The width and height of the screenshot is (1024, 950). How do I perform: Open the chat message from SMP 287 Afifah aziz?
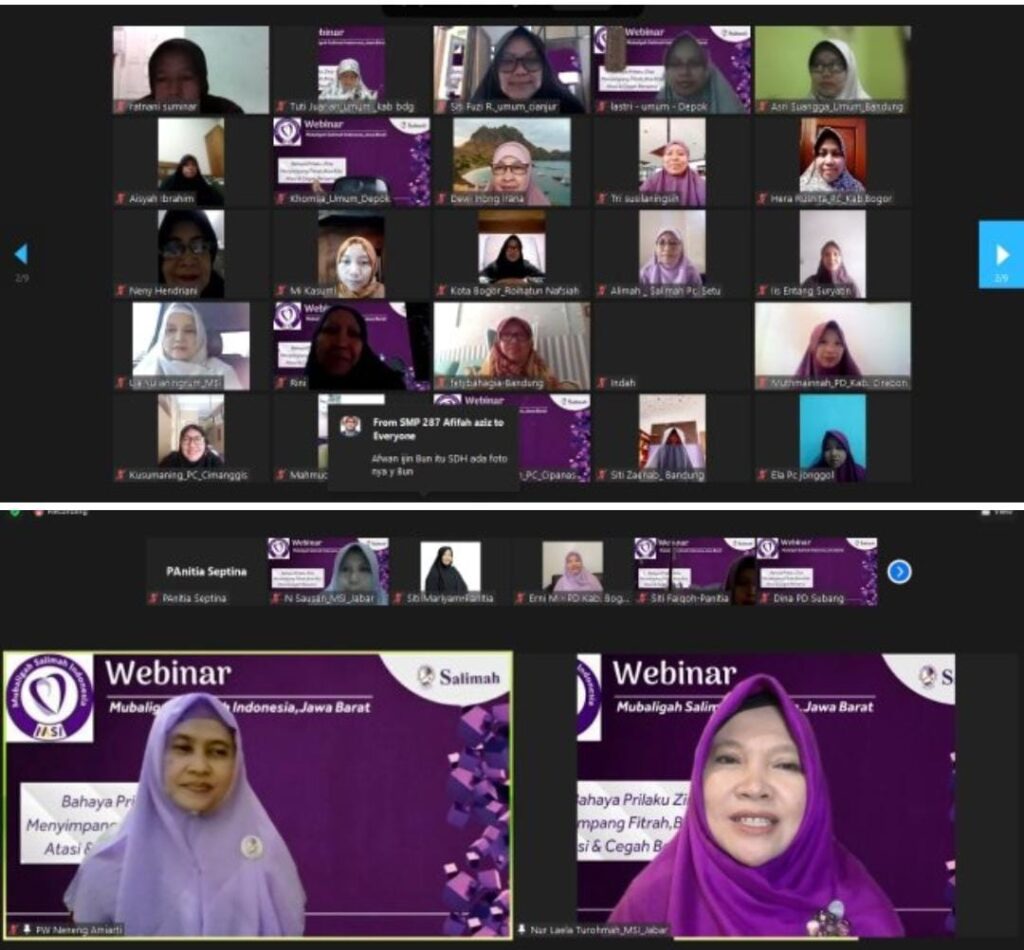coord(422,445)
